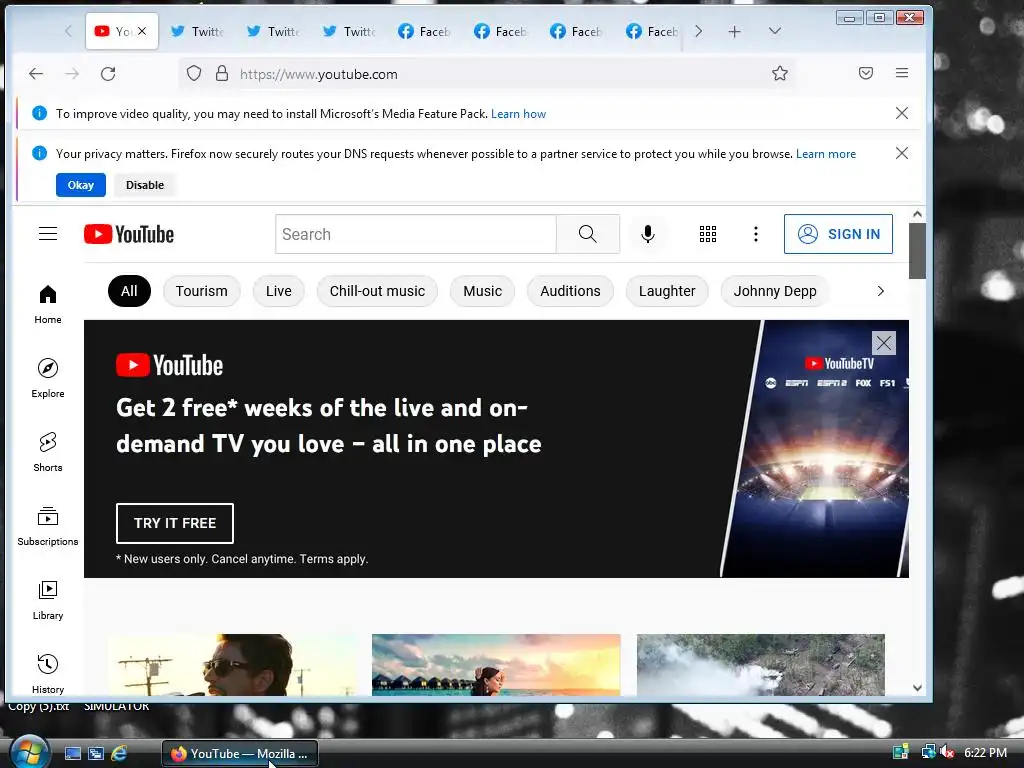Click the TRY IT FREE button
This screenshot has width=1024, height=768.
pos(174,523)
